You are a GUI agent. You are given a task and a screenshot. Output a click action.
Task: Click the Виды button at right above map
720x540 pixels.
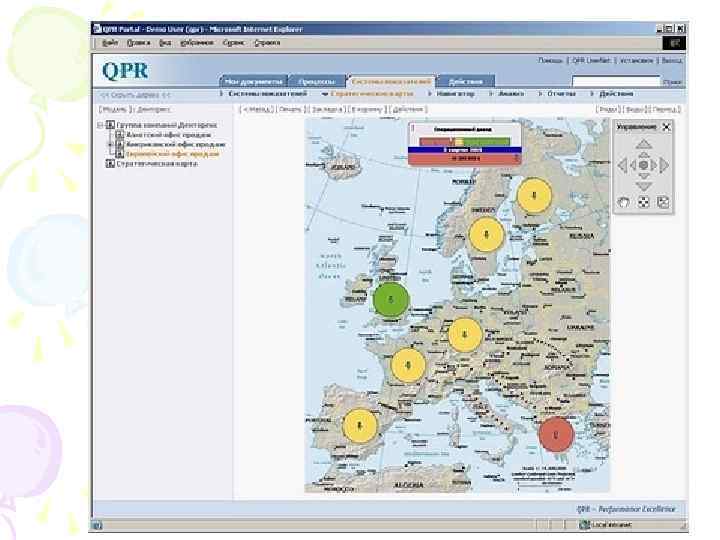click(634, 109)
